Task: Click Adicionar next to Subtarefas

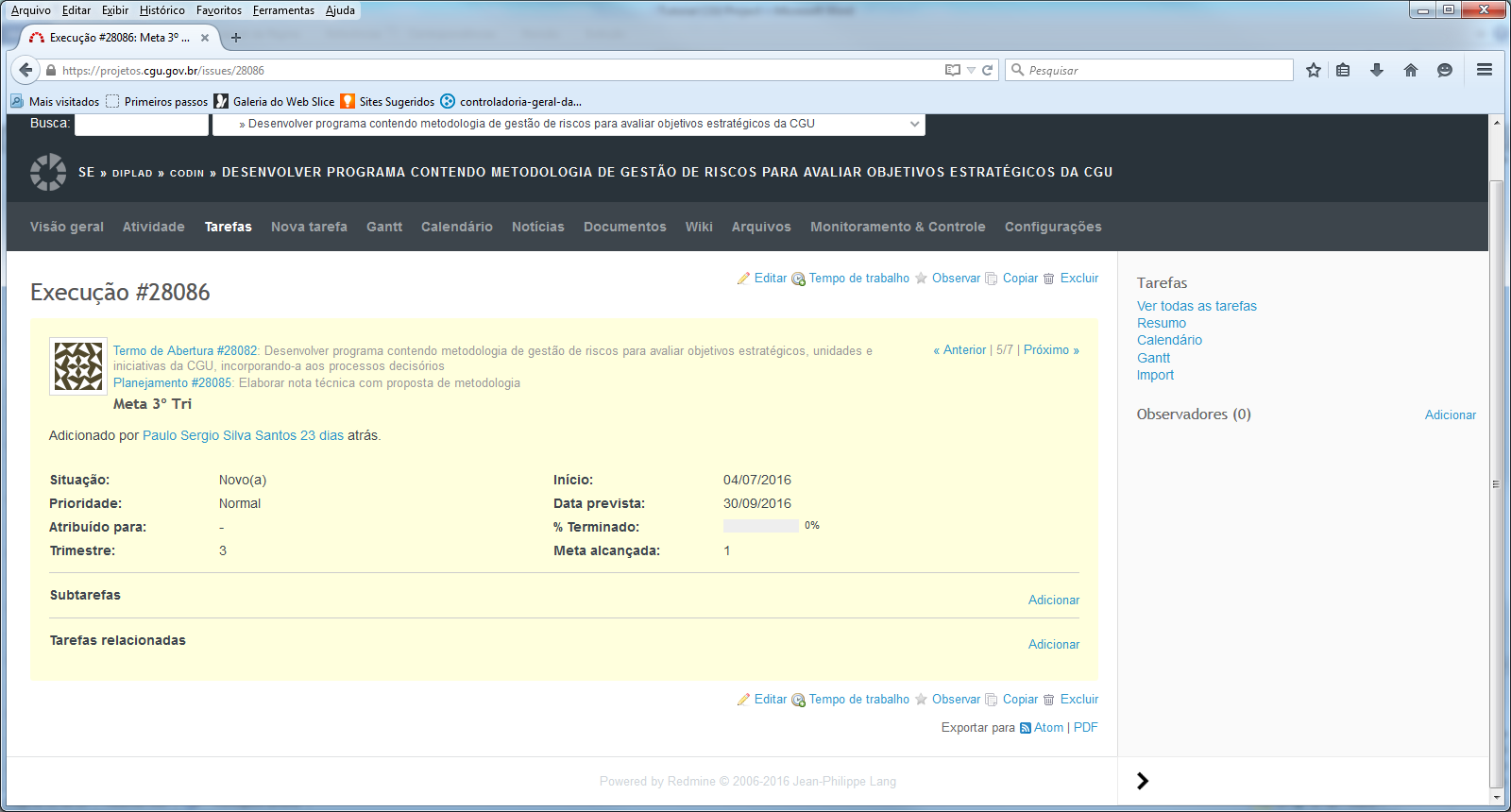Action: click(1053, 601)
